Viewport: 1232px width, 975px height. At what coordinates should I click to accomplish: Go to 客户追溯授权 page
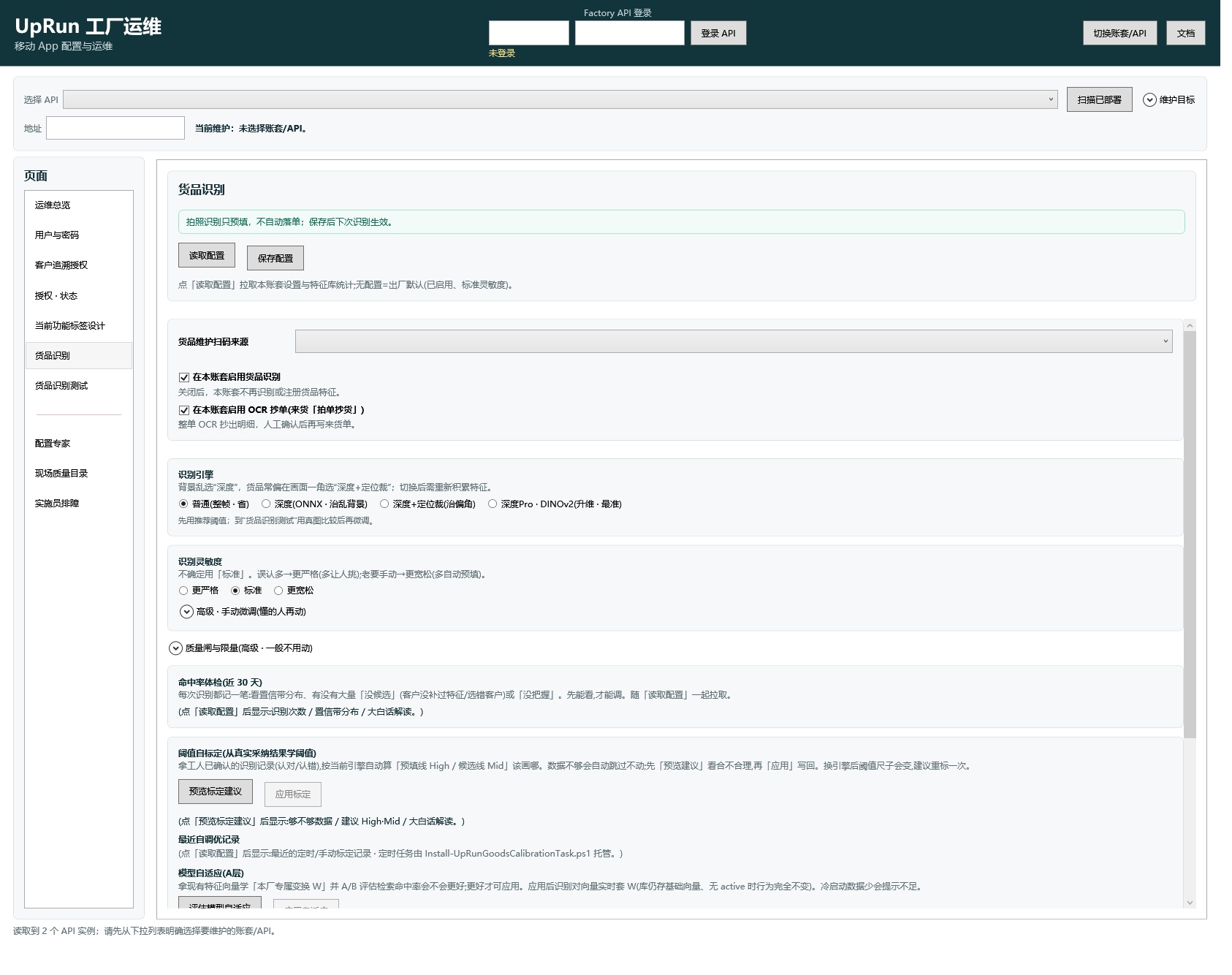(79, 265)
